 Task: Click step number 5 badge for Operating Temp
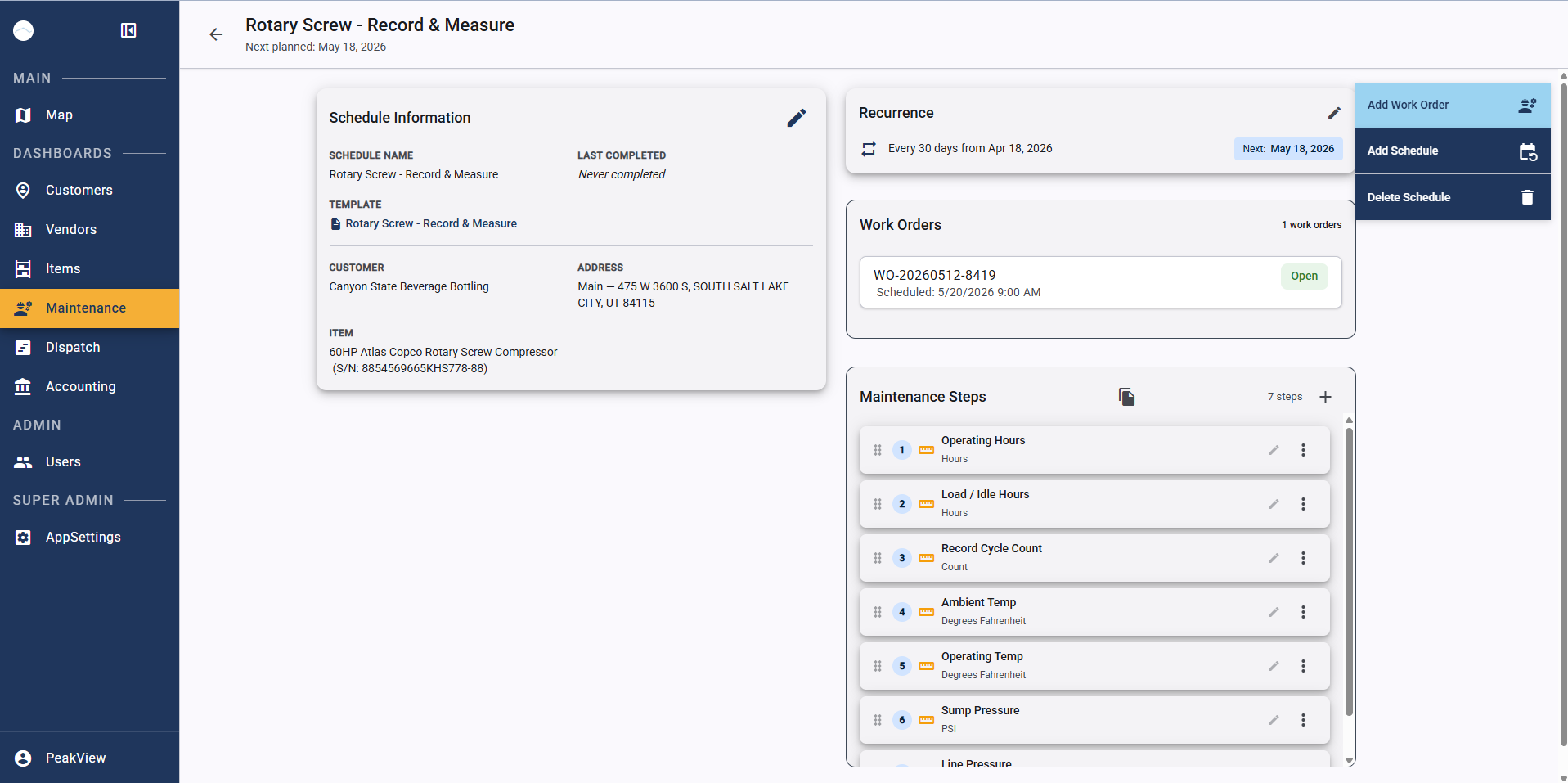pos(902,666)
